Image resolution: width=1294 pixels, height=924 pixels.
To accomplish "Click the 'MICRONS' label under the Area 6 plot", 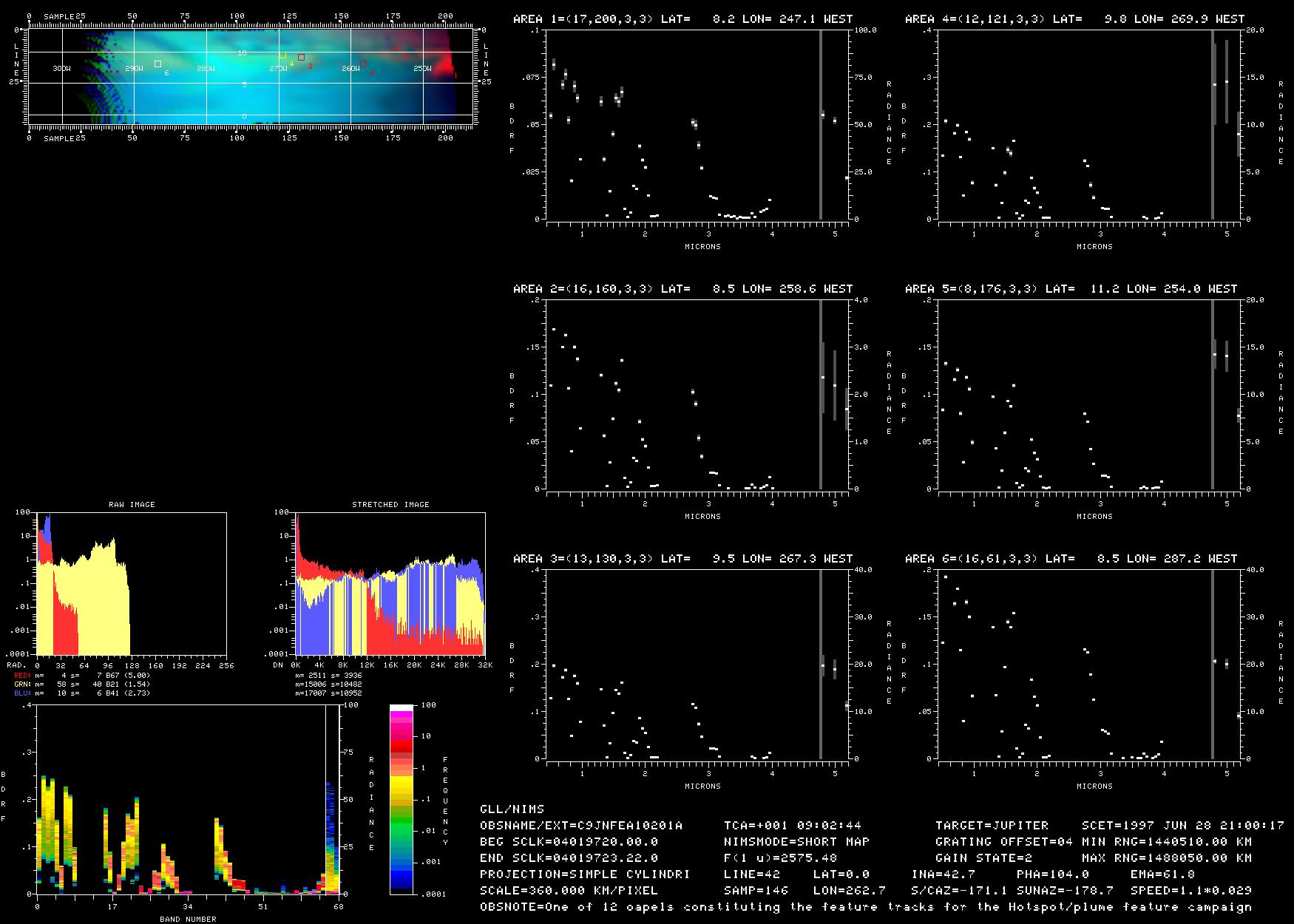I will (x=1094, y=786).
